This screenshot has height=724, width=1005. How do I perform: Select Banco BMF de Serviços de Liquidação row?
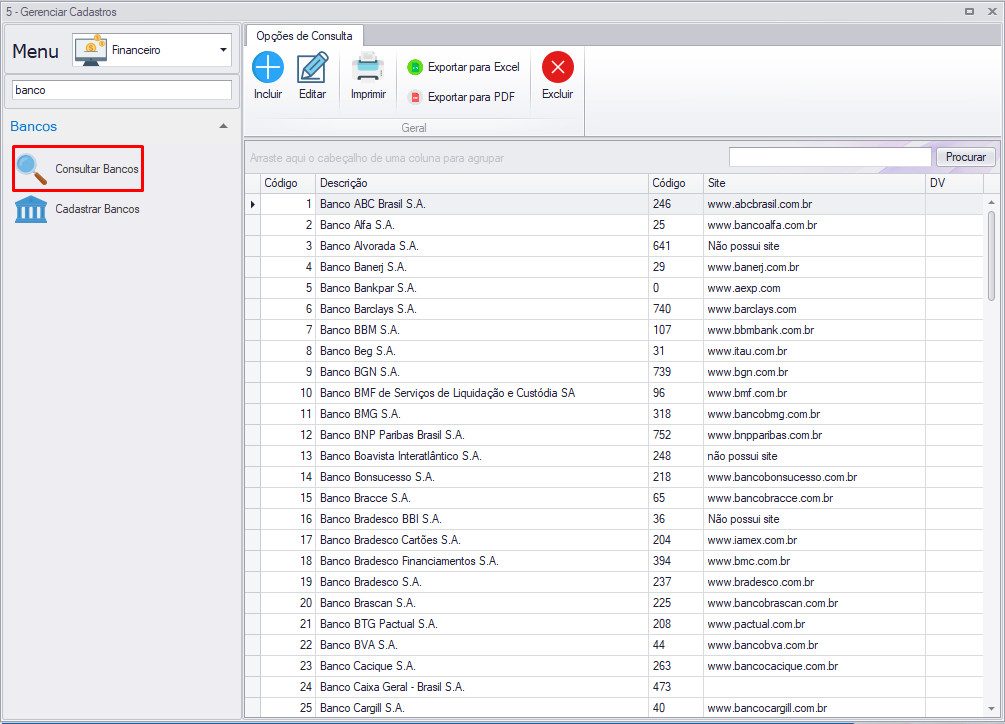pos(614,393)
